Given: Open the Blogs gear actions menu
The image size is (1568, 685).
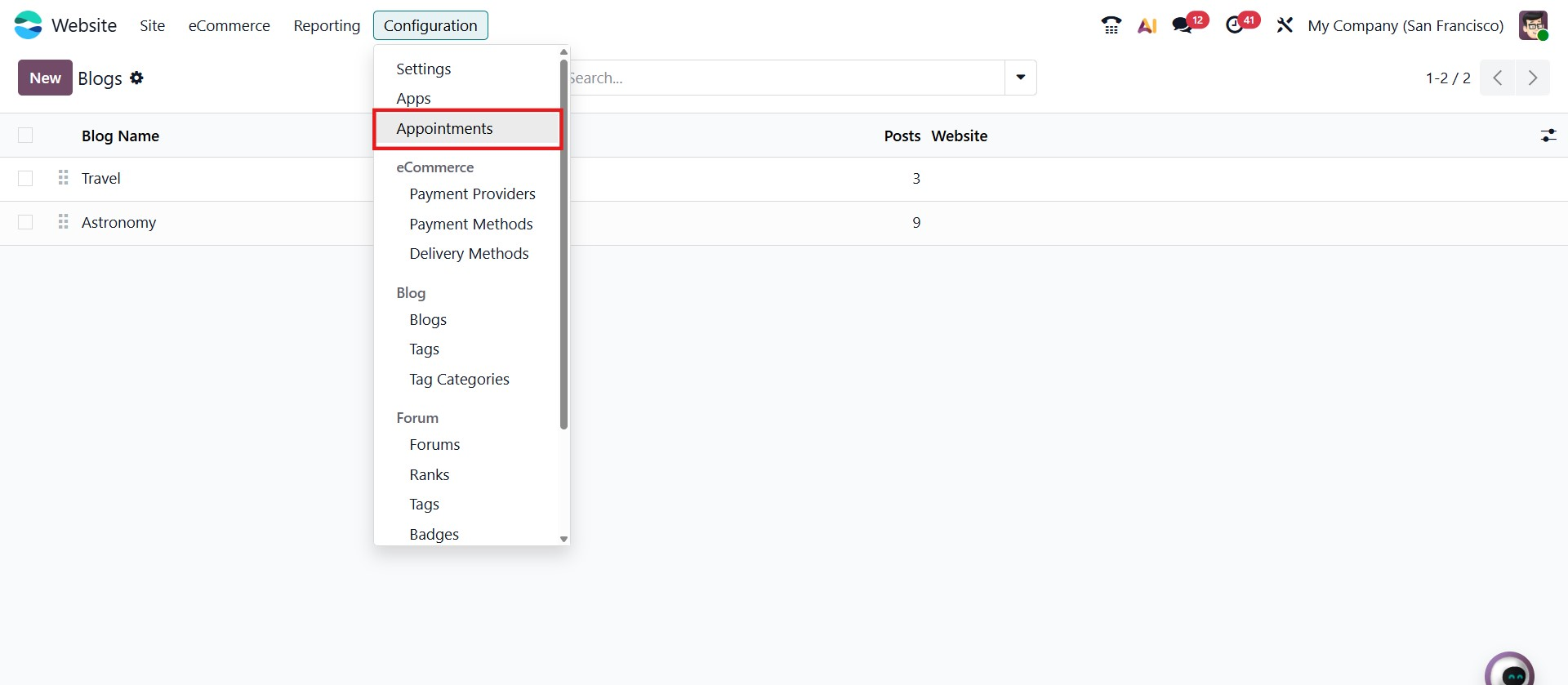Looking at the screenshot, I should click(136, 78).
